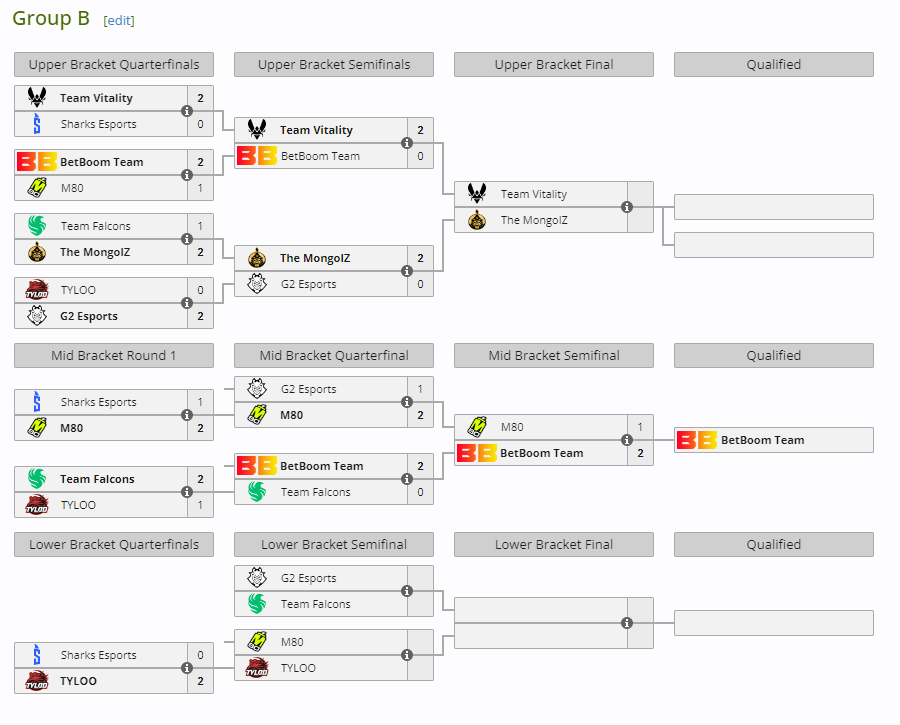Show info for BetBoom vs M80 upper quarterfinal
This screenshot has width=900, height=725.
pyautogui.click(x=187, y=175)
